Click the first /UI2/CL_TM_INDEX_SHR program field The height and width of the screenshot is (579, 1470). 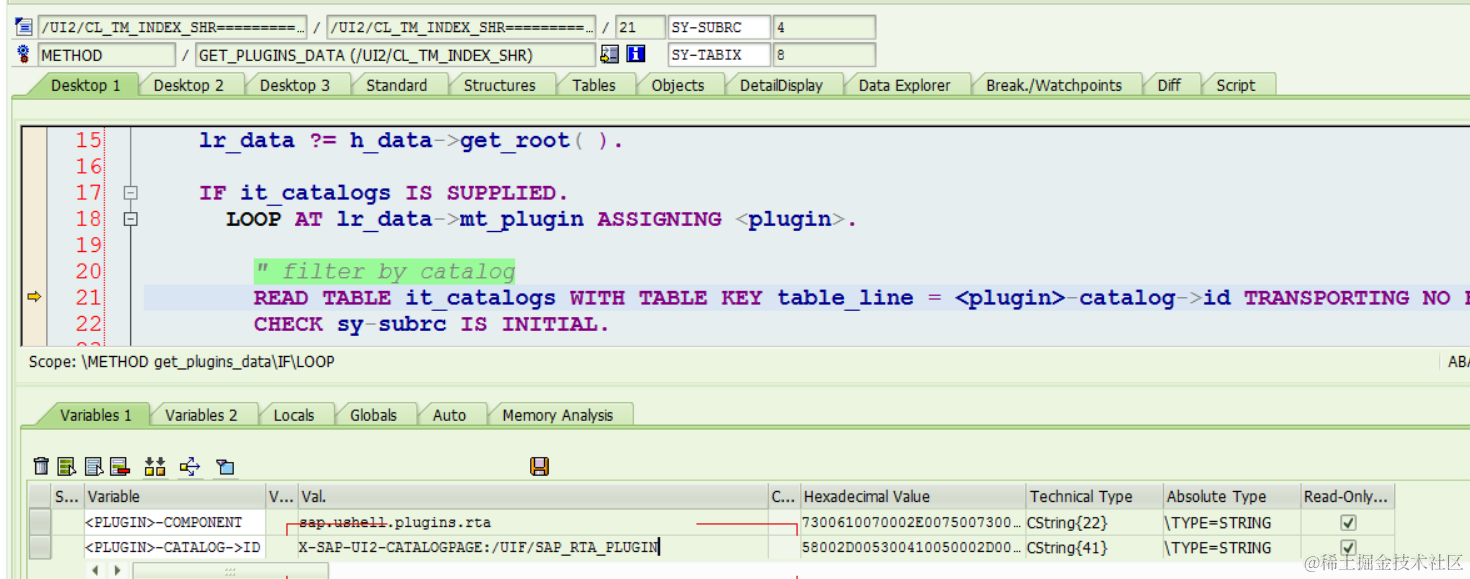pyautogui.click(x=173, y=27)
